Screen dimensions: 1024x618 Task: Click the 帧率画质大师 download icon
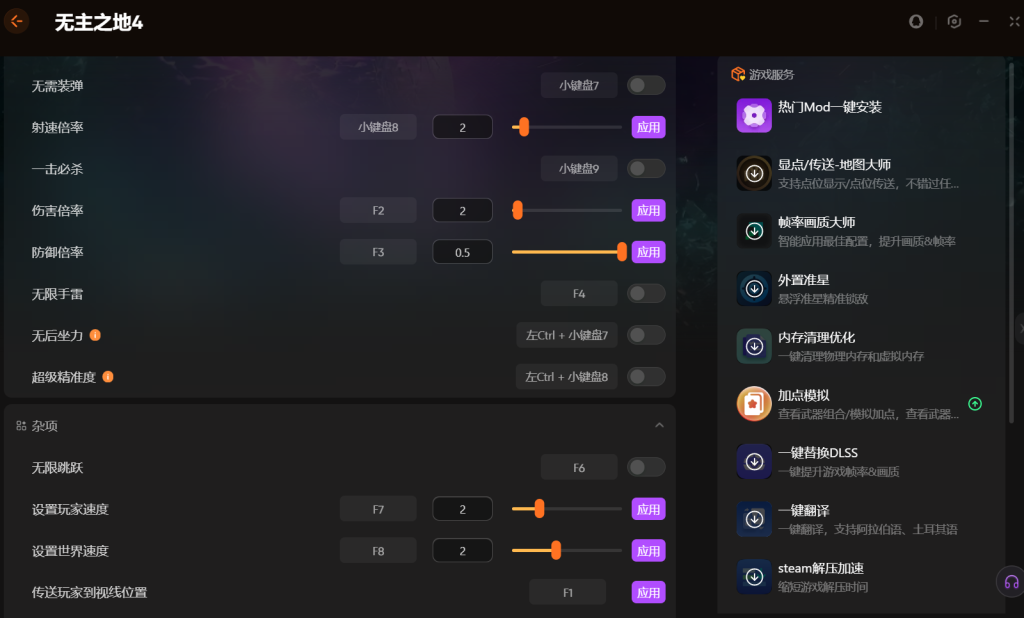coord(754,231)
